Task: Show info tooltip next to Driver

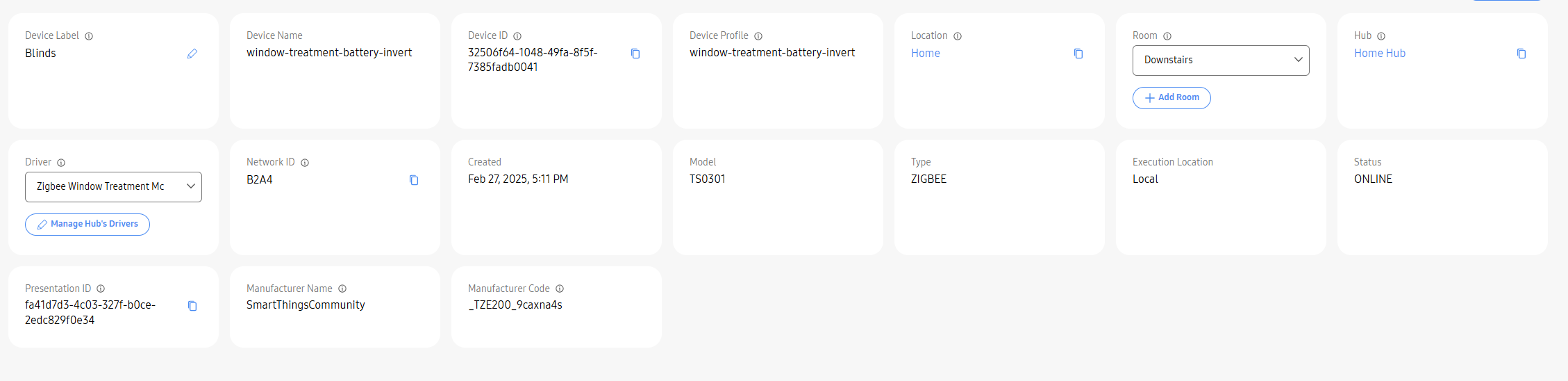Action: pyautogui.click(x=61, y=163)
